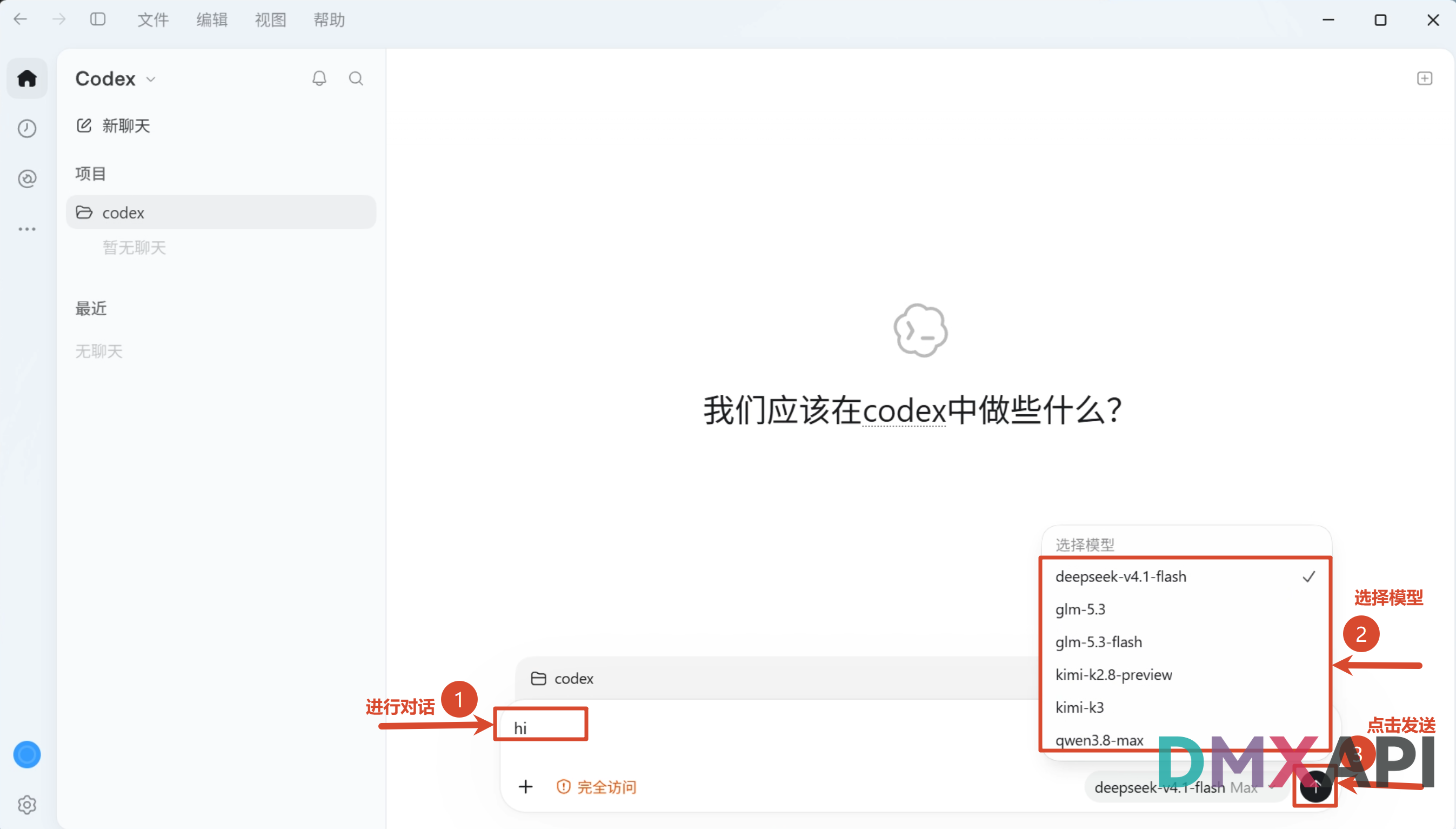Toggle the sidebar panel icon
This screenshot has height=829, width=1456.
coord(98,19)
